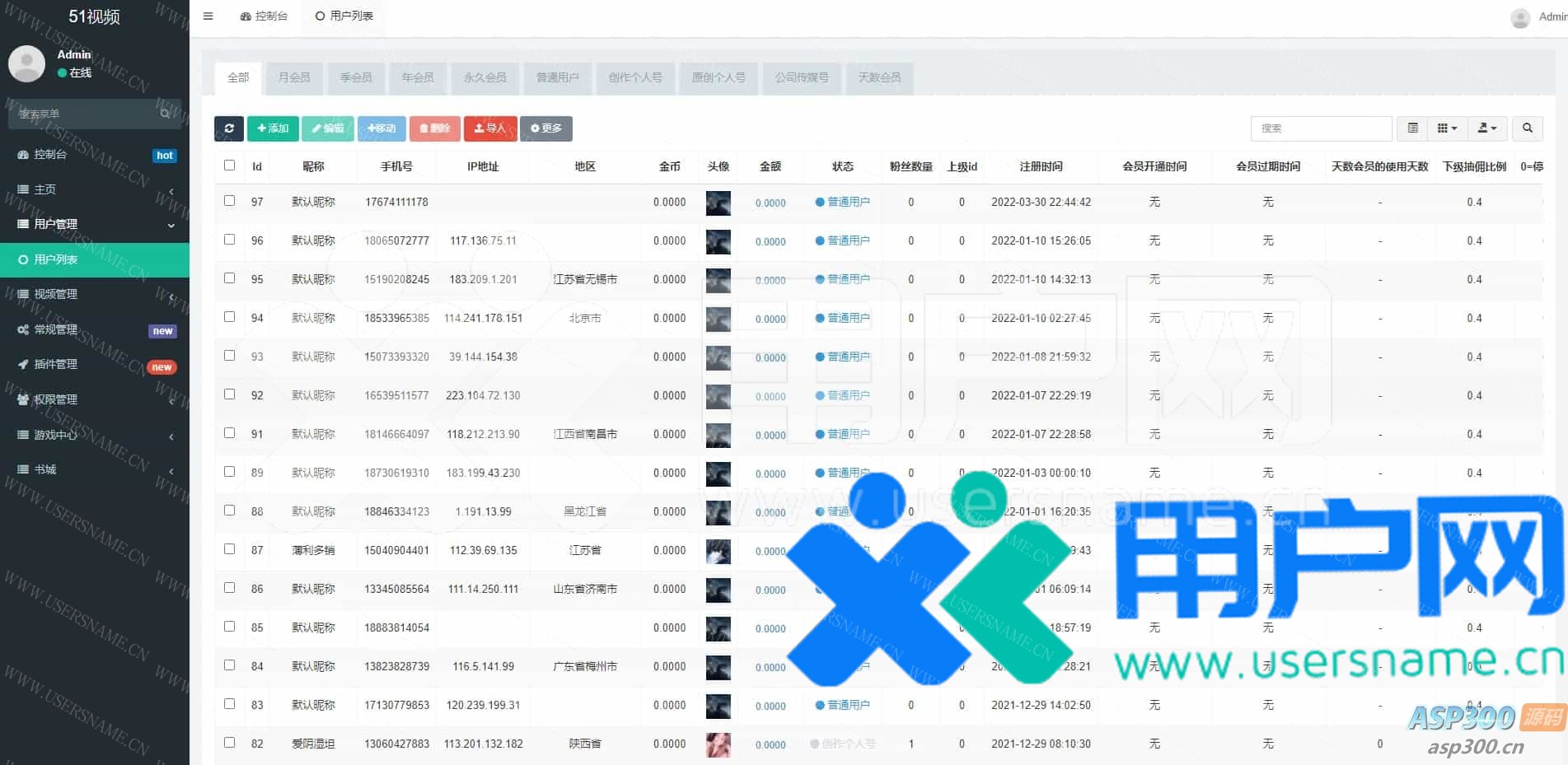Open the columns grid dropdown
This screenshot has width=1568, height=765.
[1447, 128]
